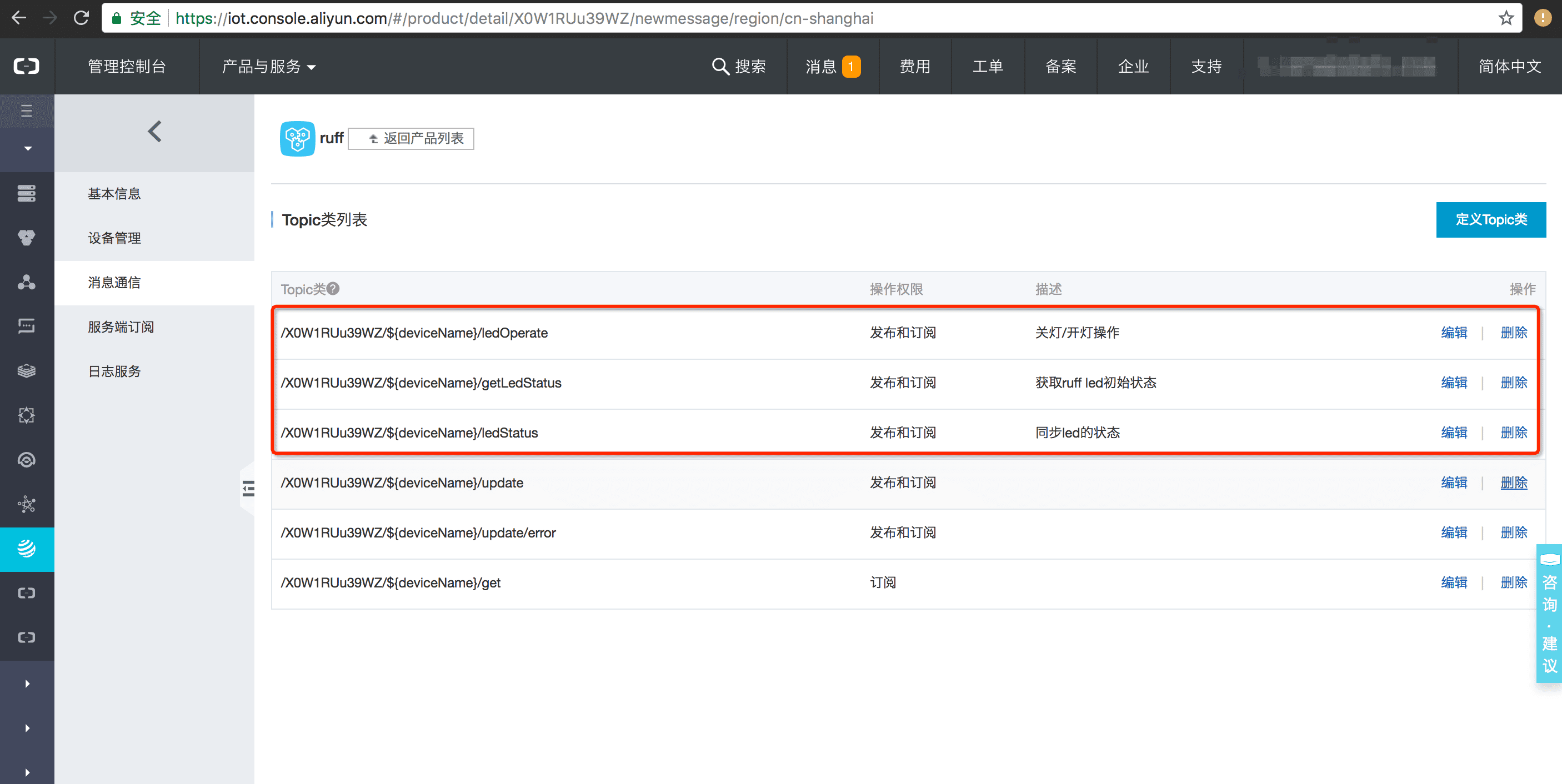The height and width of the screenshot is (784, 1562).
Task: Open 设备管理 in the side menu
Action: [x=114, y=238]
